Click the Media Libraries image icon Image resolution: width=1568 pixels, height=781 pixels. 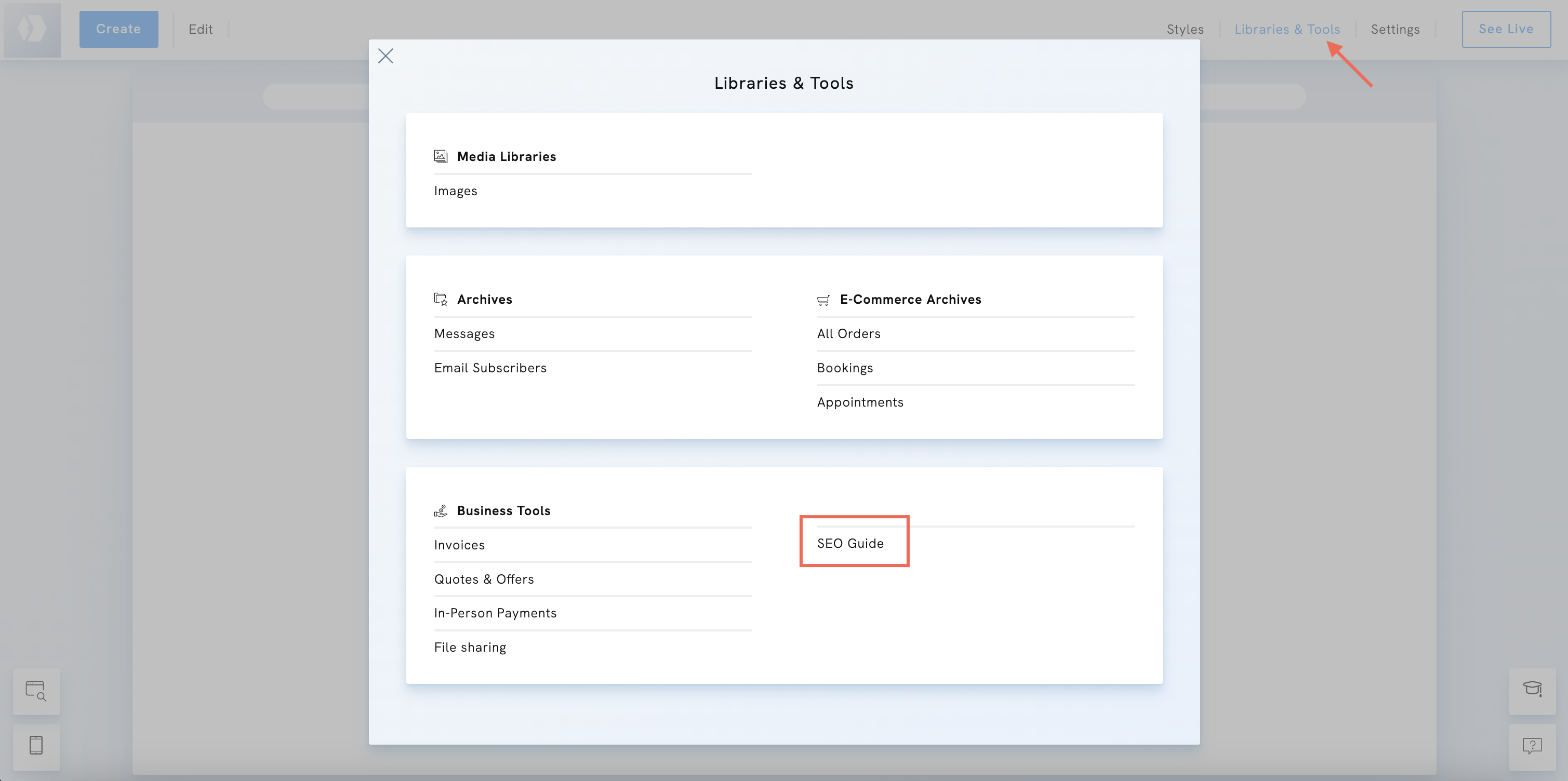pyautogui.click(x=441, y=156)
